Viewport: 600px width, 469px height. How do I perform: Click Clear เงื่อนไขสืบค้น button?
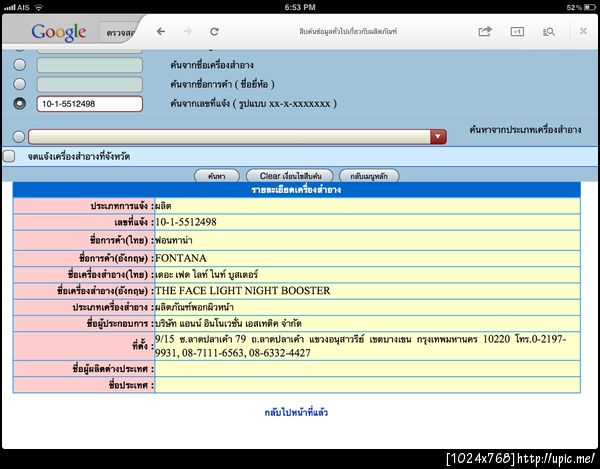click(x=290, y=176)
